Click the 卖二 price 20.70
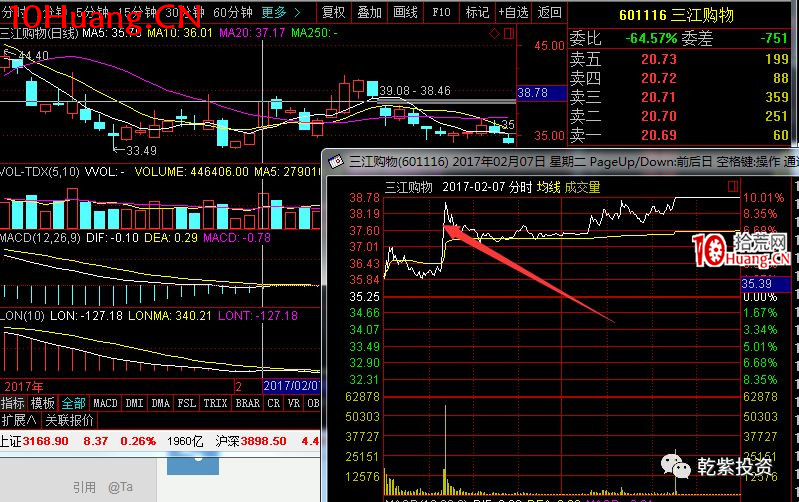 (658, 116)
